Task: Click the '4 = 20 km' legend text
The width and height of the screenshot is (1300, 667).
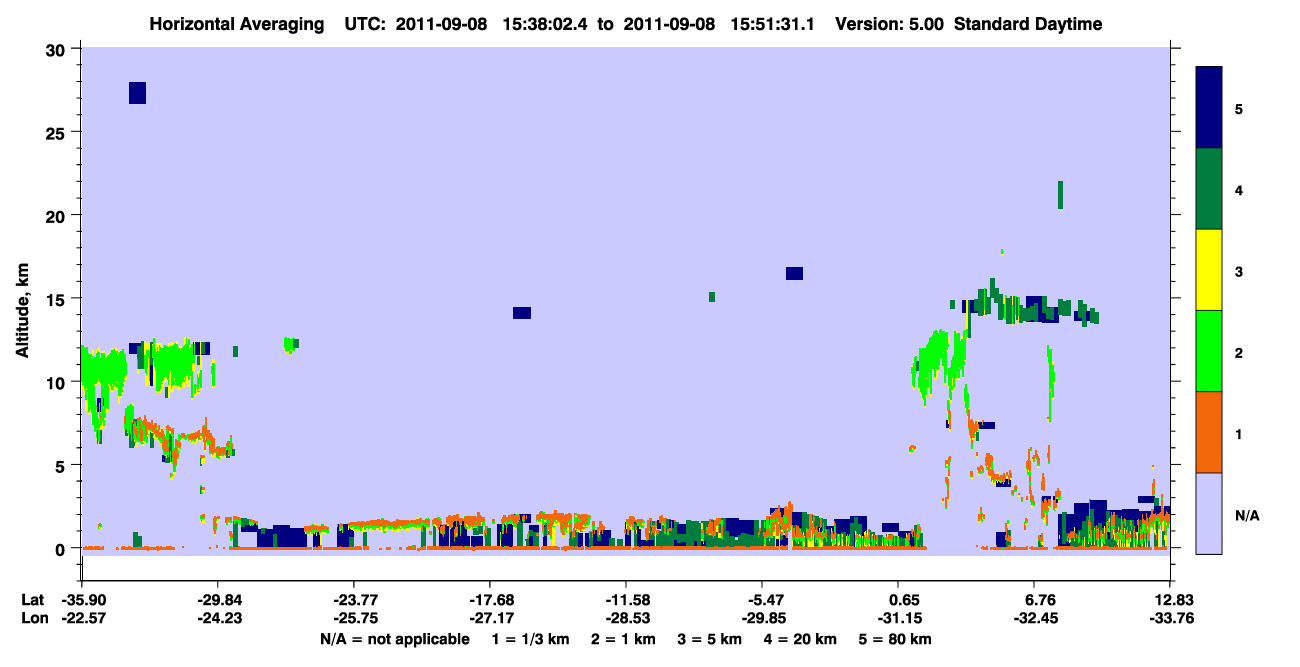Action: coord(801,639)
